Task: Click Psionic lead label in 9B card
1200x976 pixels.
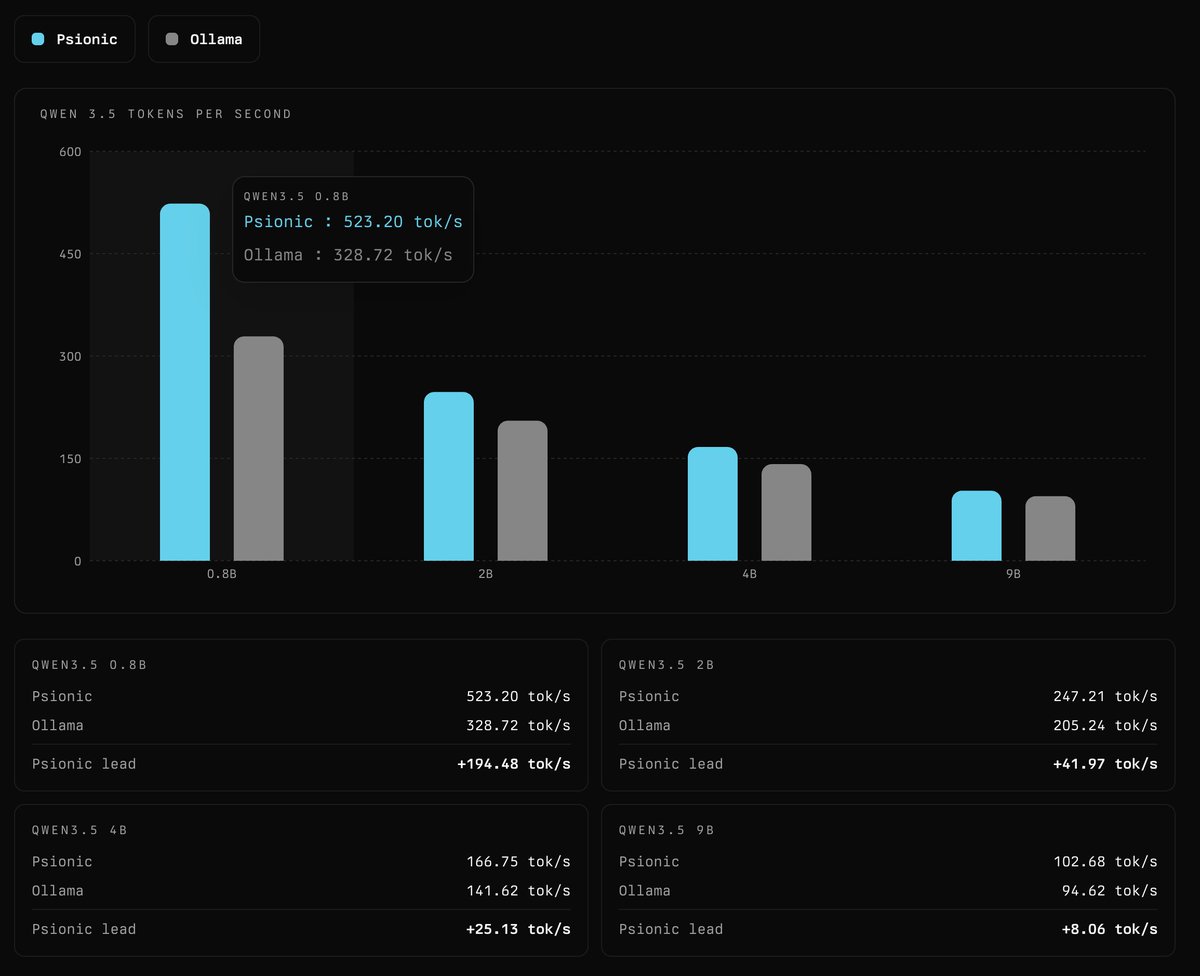Action: click(x=671, y=929)
